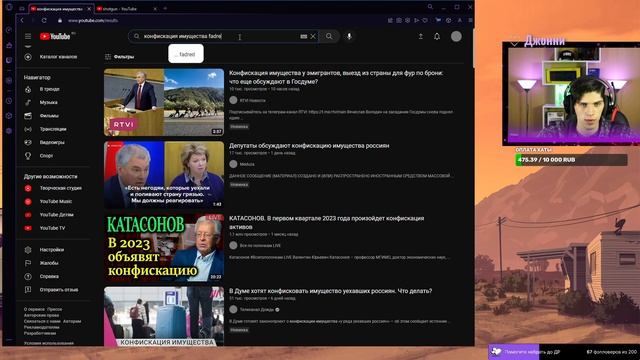Screen dimensions: 640x360
Task: Open Видеоигры in the sidebar
Action: tap(53, 142)
